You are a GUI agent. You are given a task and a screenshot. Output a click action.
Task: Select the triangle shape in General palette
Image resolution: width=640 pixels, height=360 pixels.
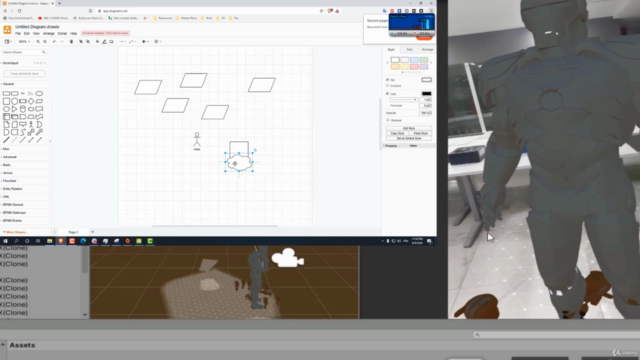point(15,109)
